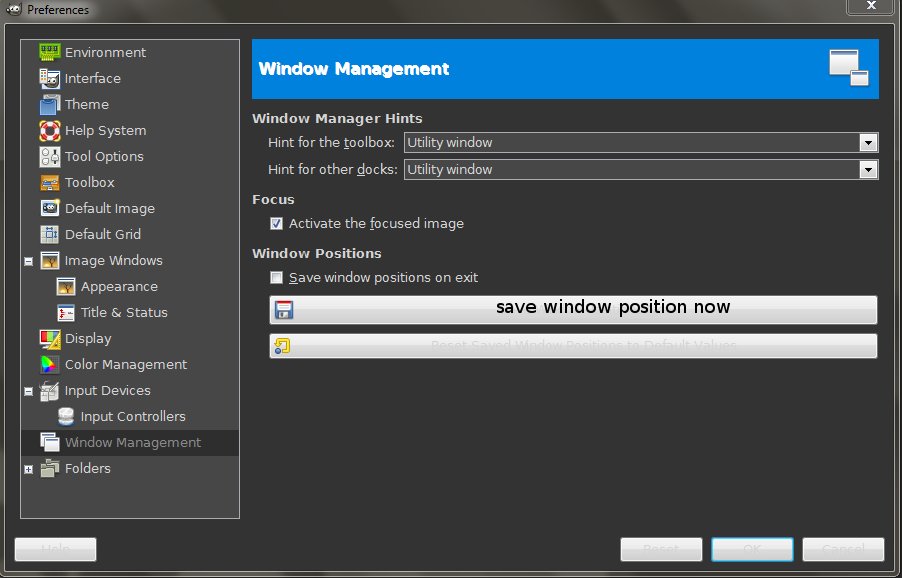Image resolution: width=902 pixels, height=578 pixels.
Task: Select the Theme icon in the preferences list
Action: click(50, 104)
